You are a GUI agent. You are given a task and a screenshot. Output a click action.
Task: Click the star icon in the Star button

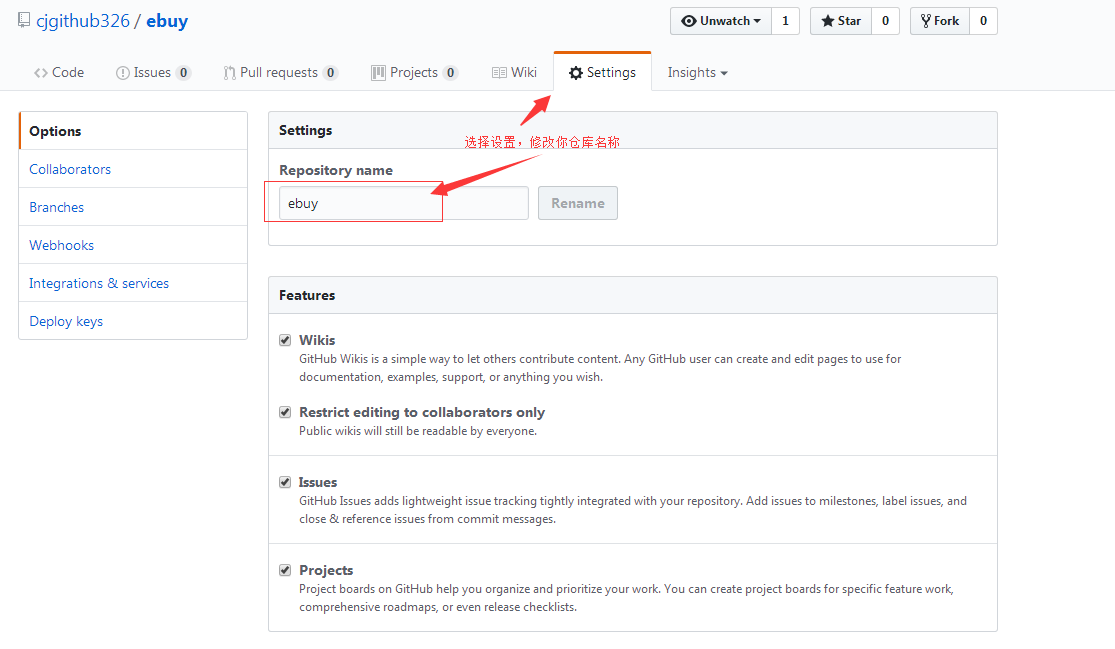pos(828,21)
